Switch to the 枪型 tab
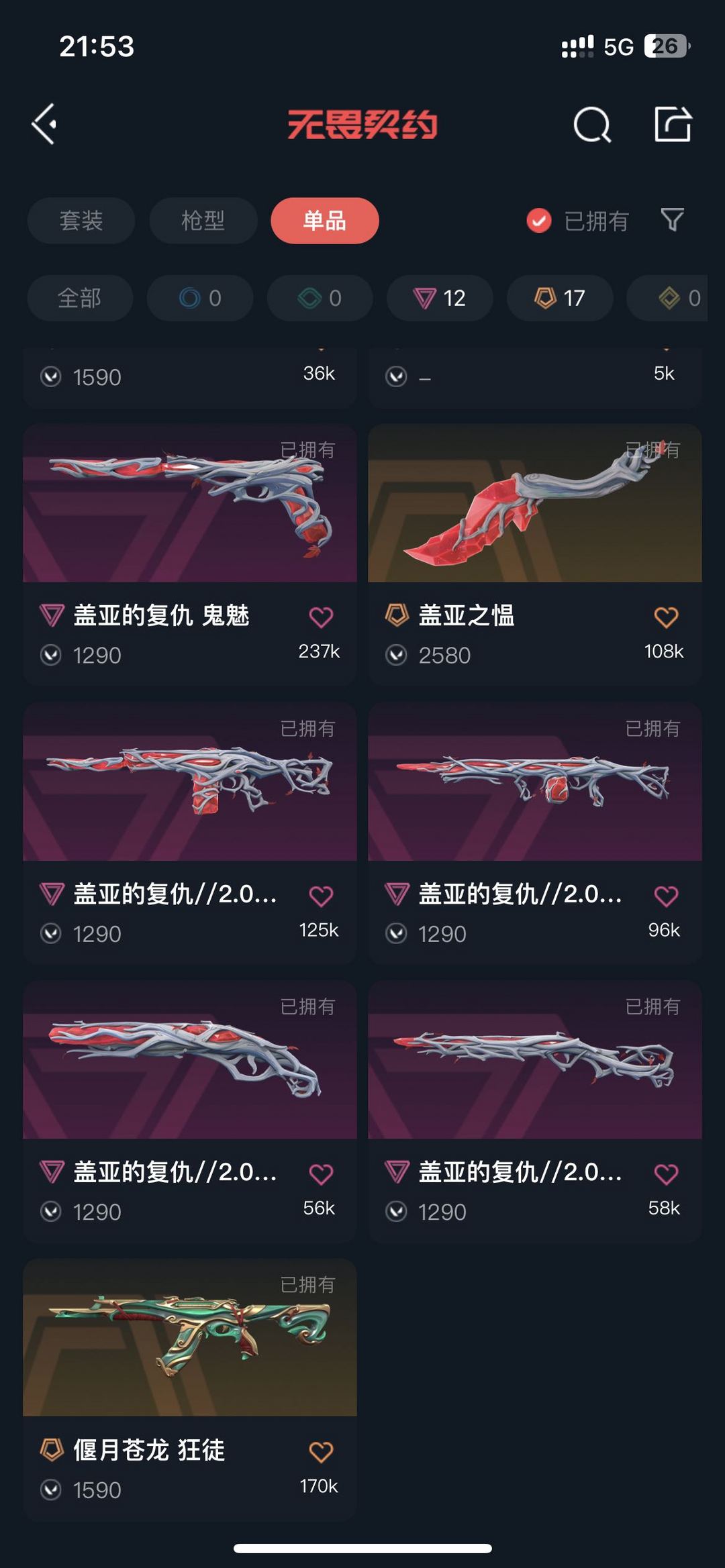 tap(203, 220)
